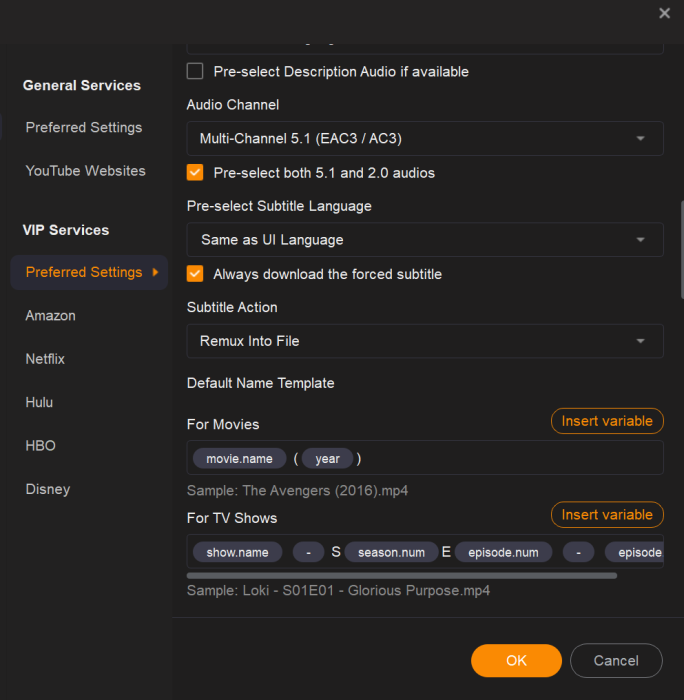Click Insert variable for TV Shows template
This screenshot has width=684, height=700.
[606, 515]
